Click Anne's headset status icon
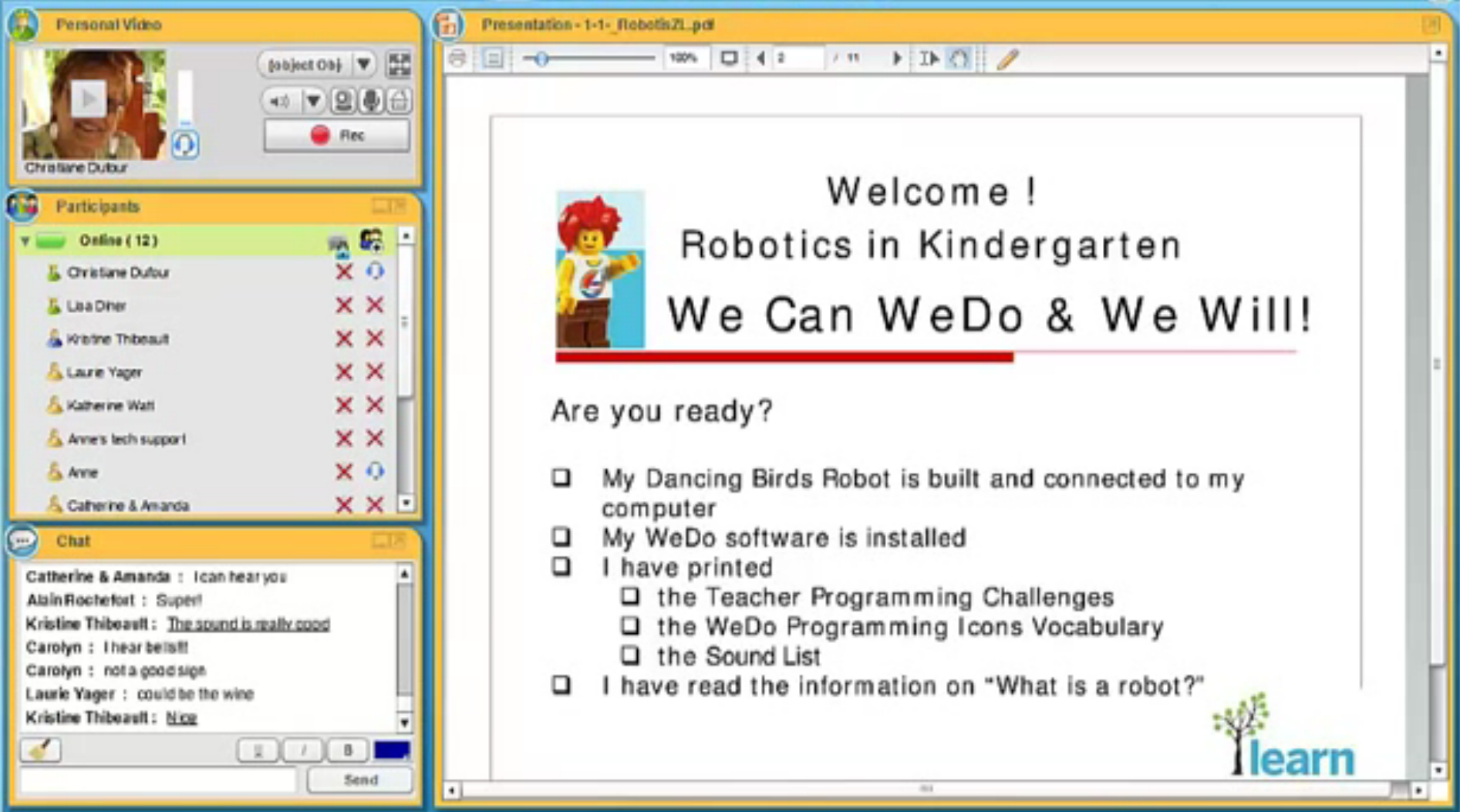Screen dimensions: 1460x812 tap(375, 471)
